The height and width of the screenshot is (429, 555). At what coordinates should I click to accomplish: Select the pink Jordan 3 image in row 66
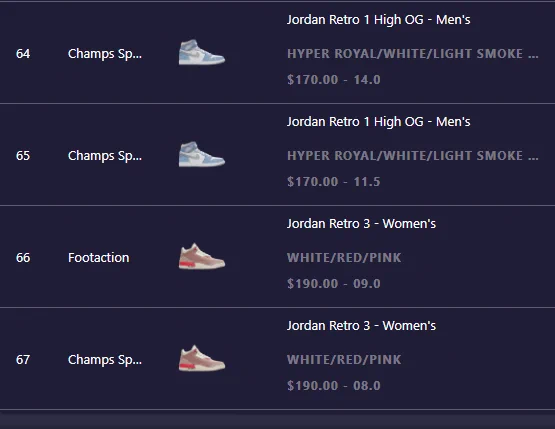click(202, 256)
